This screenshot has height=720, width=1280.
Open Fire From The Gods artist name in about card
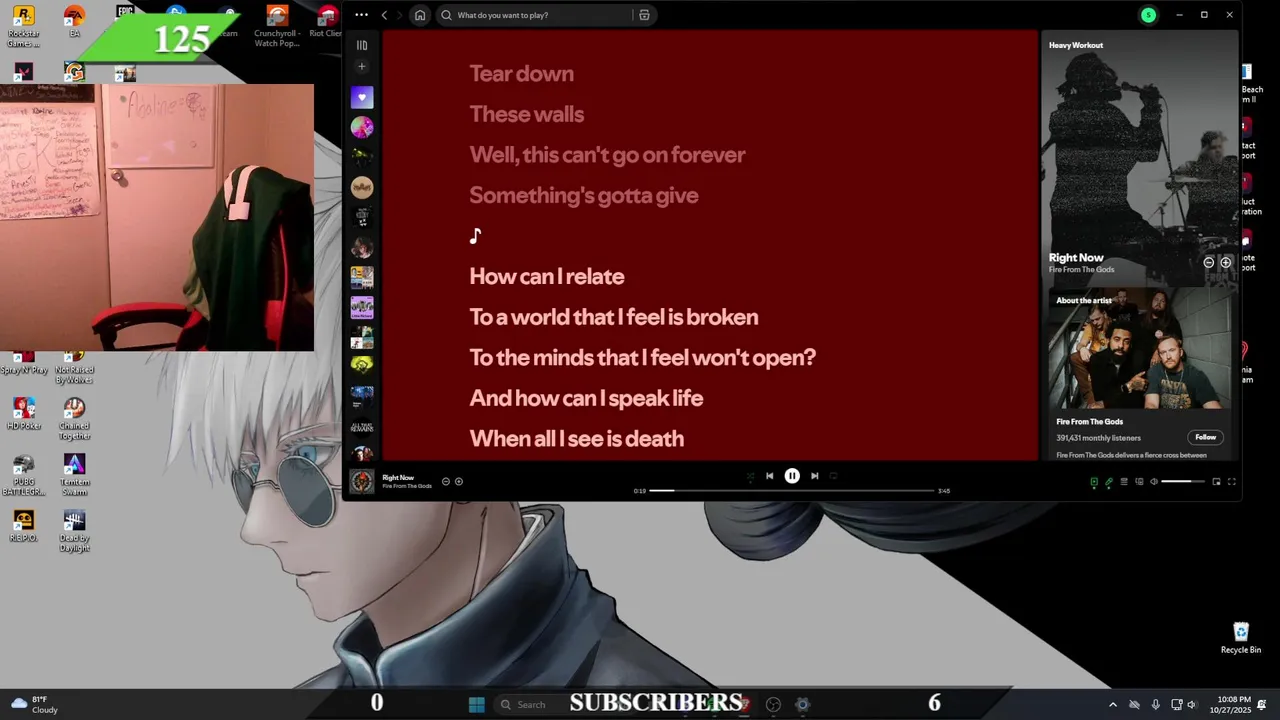(1089, 422)
